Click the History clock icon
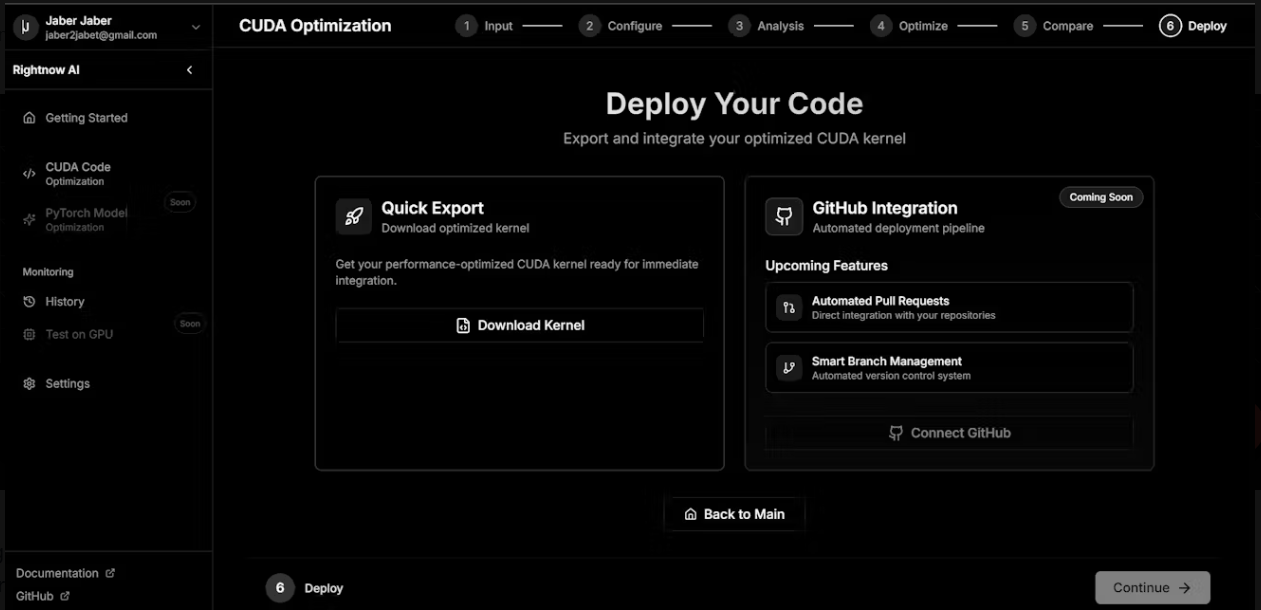Image resolution: width=1261 pixels, height=610 pixels. [29, 302]
